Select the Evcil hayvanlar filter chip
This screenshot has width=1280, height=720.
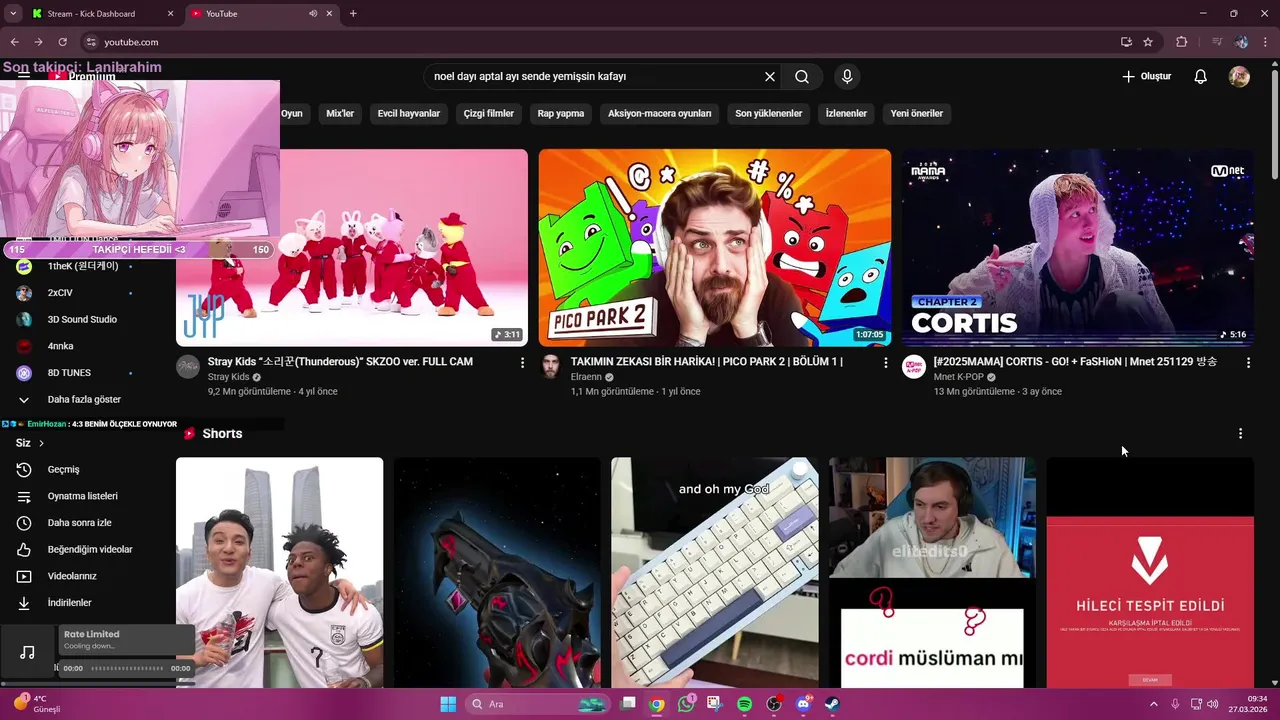pos(408,113)
